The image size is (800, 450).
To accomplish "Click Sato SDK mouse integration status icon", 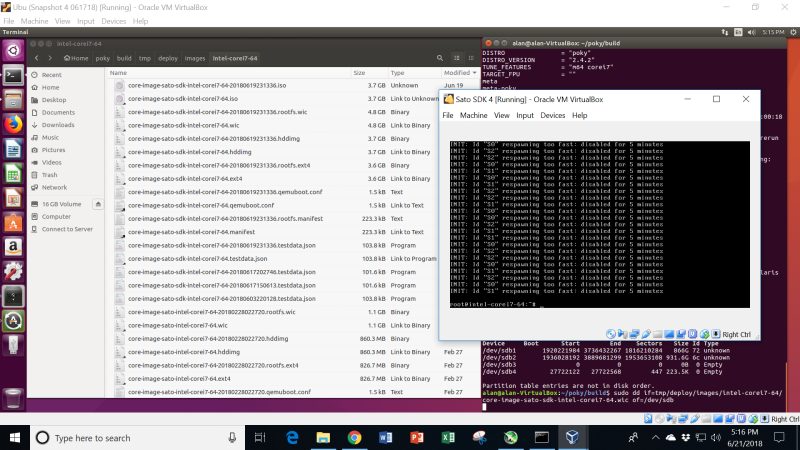I will pyautogui.click(x=705, y=334).
